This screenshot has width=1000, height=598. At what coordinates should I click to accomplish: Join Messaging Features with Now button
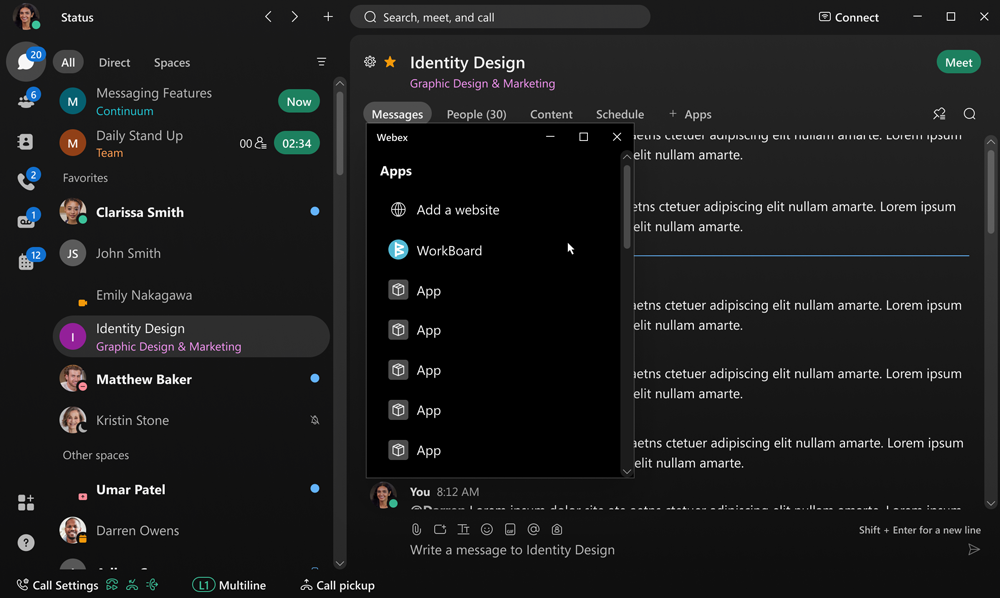(x=298, y=101)
